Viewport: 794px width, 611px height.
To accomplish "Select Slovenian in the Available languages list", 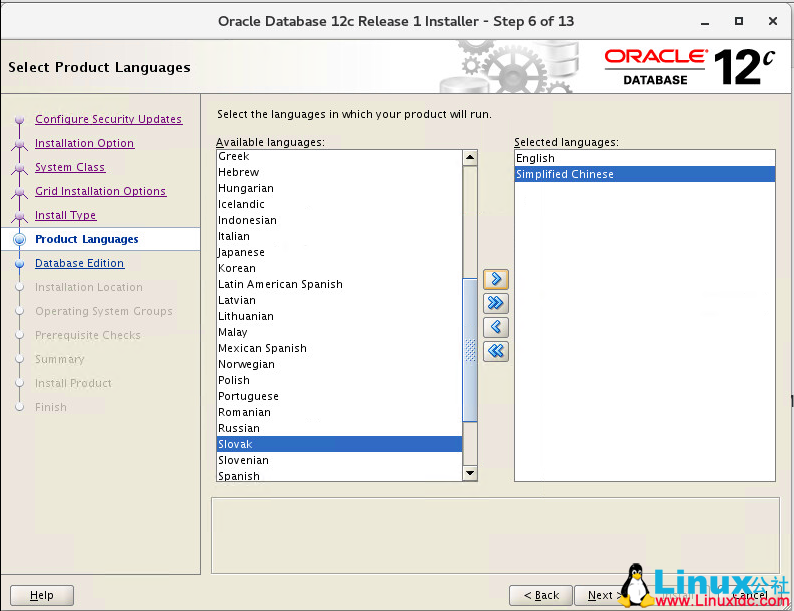I will tap(339, 460).
